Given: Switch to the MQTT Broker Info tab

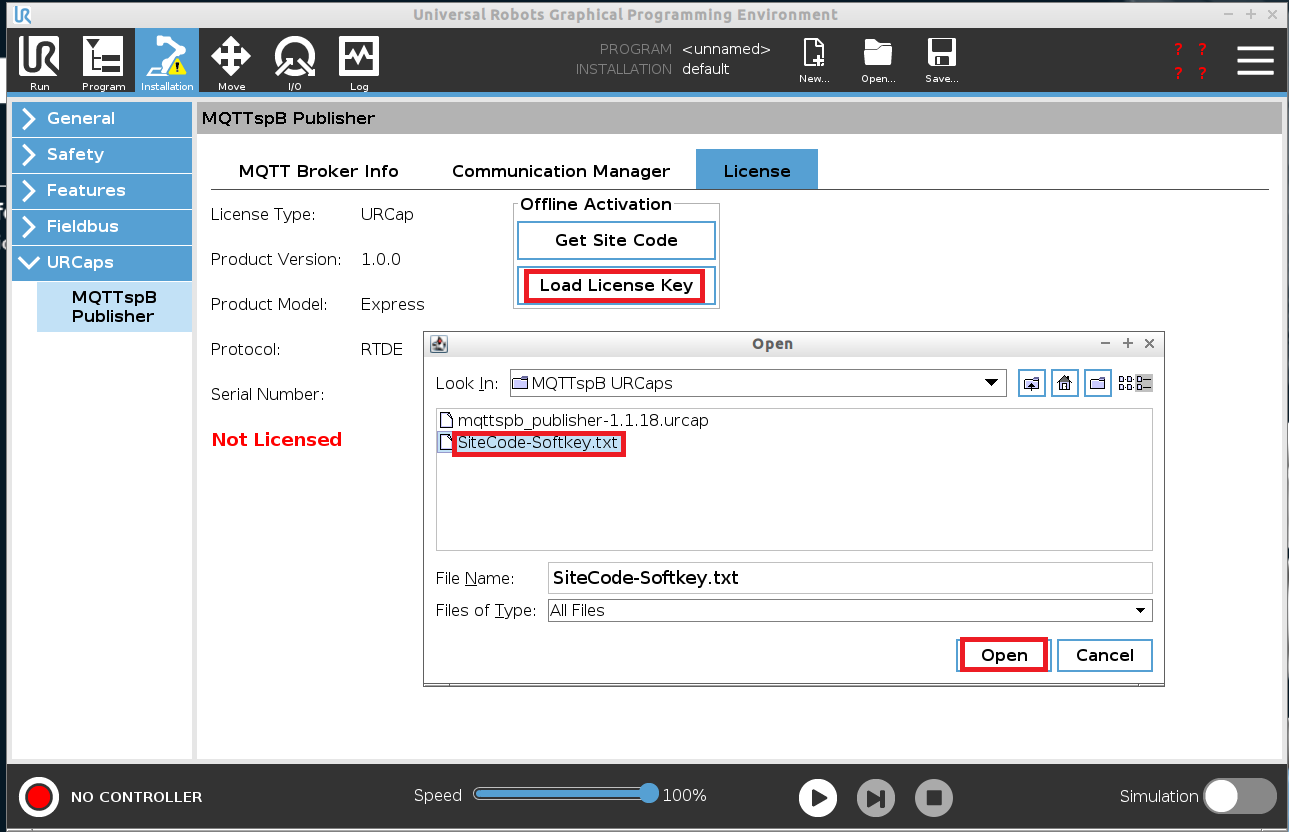Looking at the screenshot, I should (x=318, y=171).
